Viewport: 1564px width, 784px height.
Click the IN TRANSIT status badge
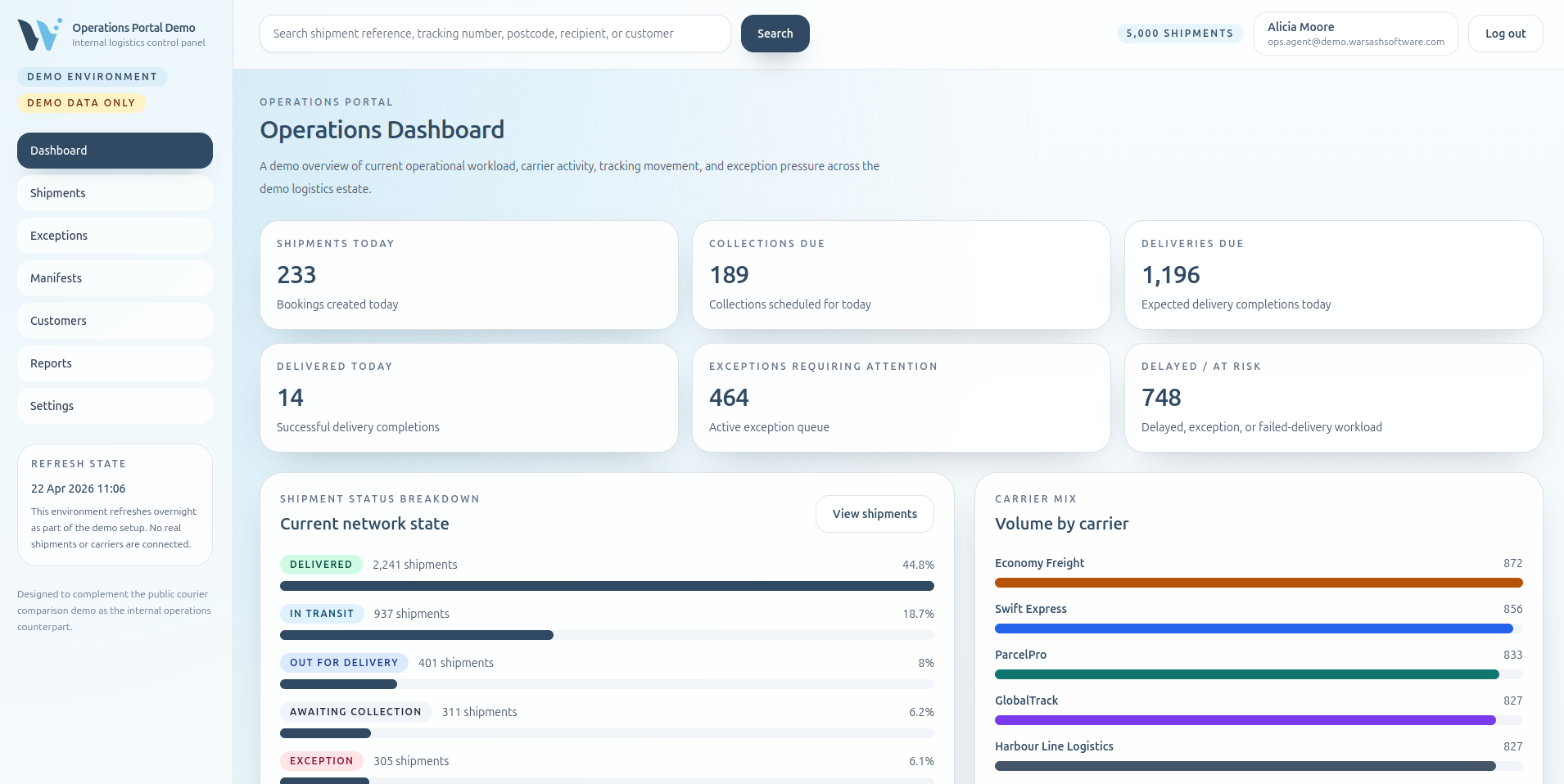coord(322,614)
